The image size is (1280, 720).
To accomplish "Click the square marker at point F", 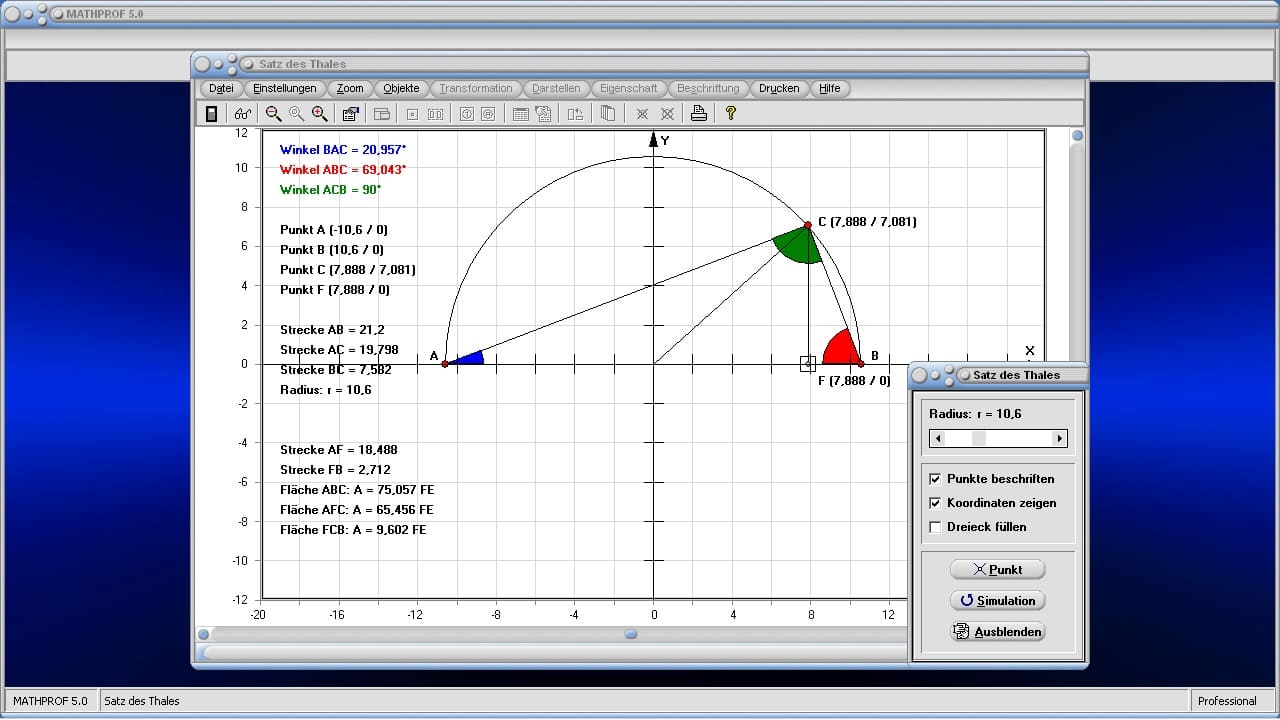I will (808, 364).
